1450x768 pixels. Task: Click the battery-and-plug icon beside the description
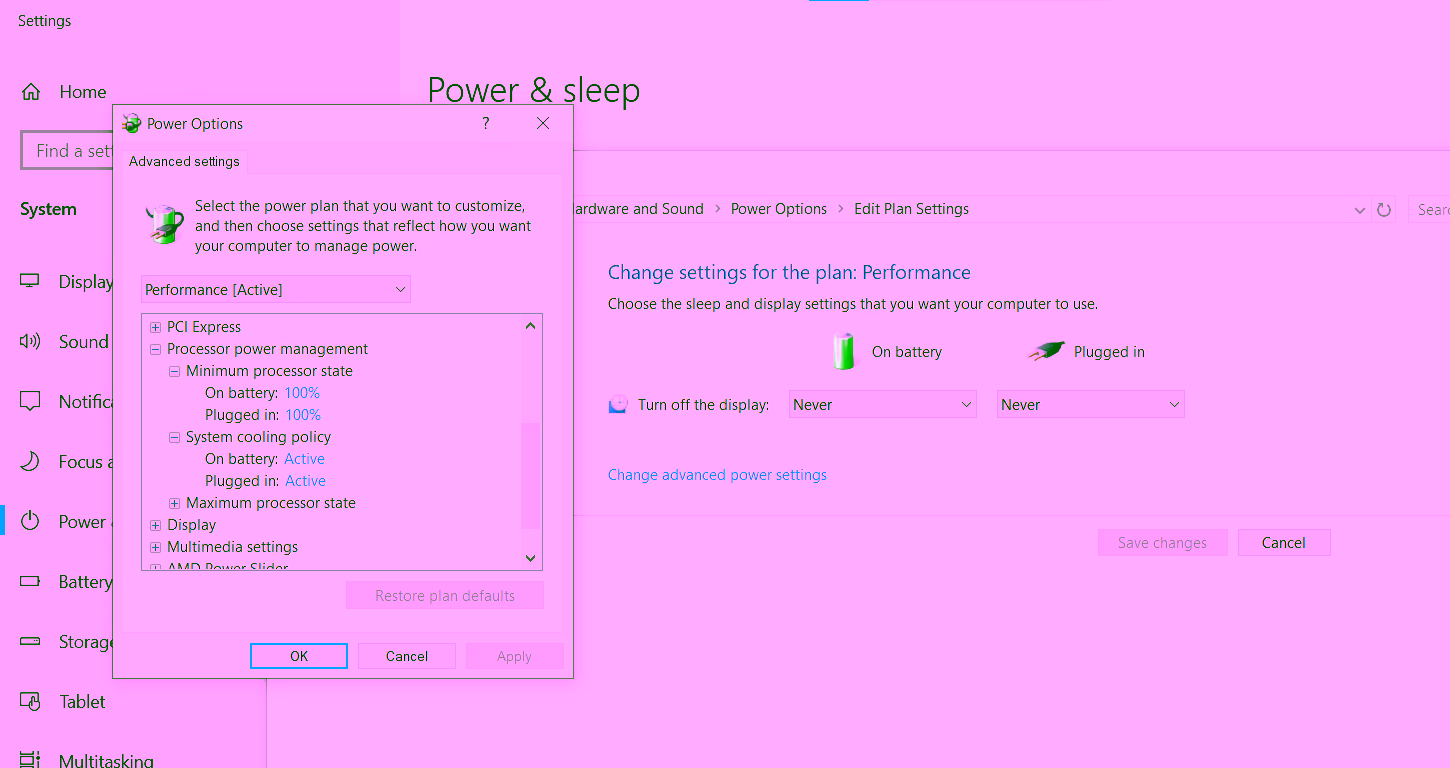click(x=164, y=225)
